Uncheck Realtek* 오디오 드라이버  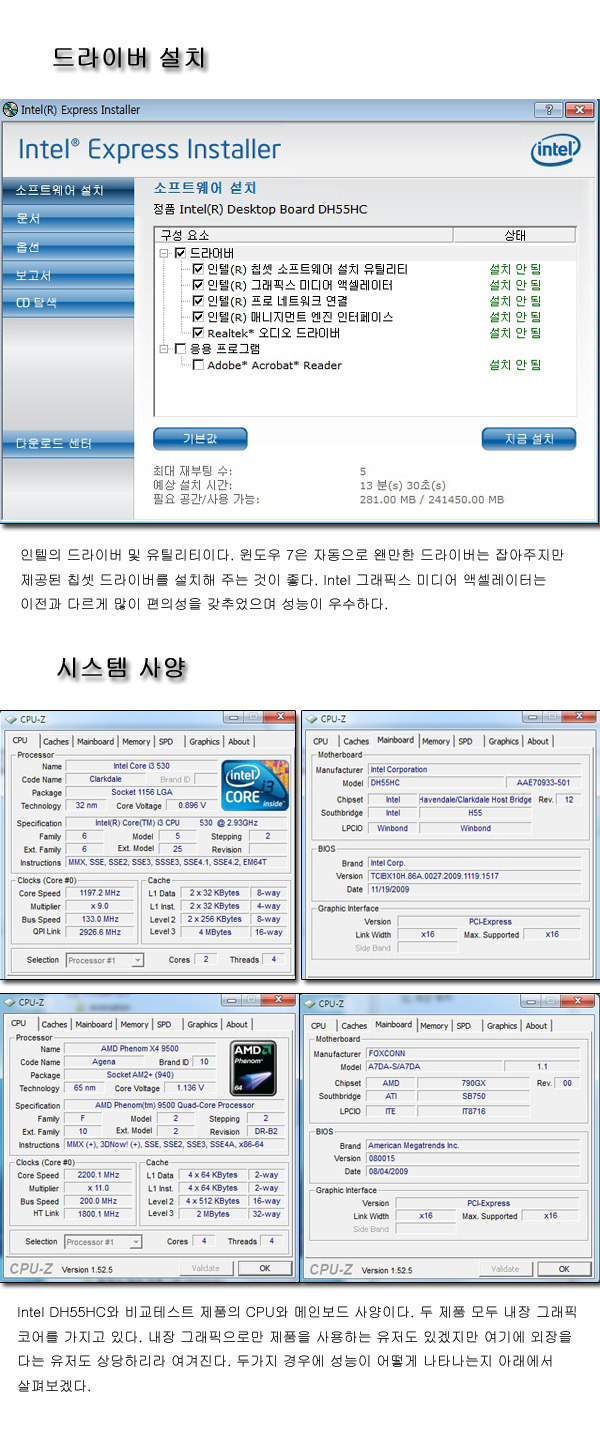click(x=199, y=333)
